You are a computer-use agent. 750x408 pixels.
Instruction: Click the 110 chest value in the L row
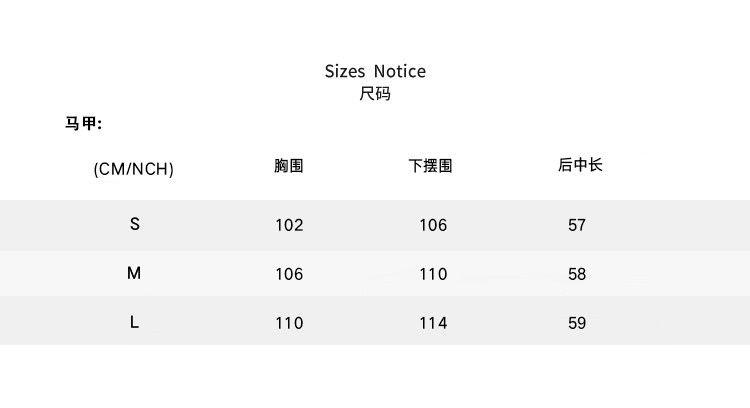coord(289,323)
